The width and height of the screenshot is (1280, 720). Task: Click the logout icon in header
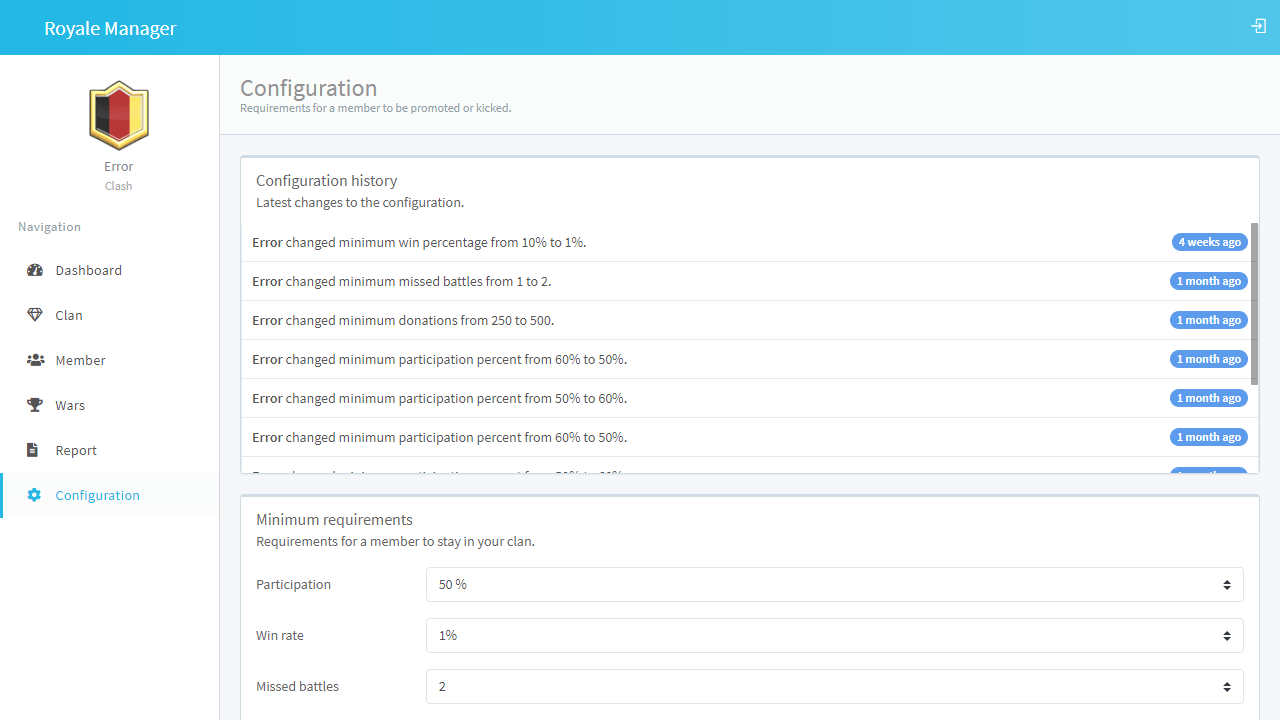(x=1259, y=26)
